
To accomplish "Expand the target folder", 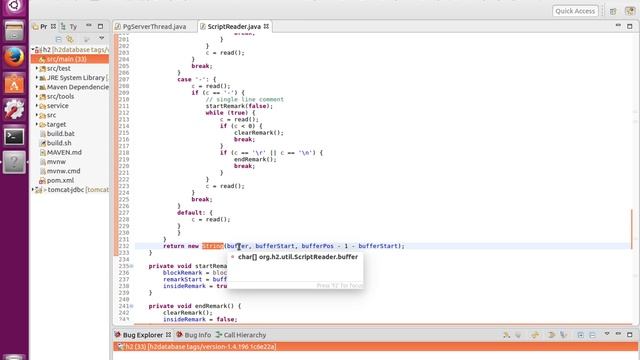I will coord(37,124).
